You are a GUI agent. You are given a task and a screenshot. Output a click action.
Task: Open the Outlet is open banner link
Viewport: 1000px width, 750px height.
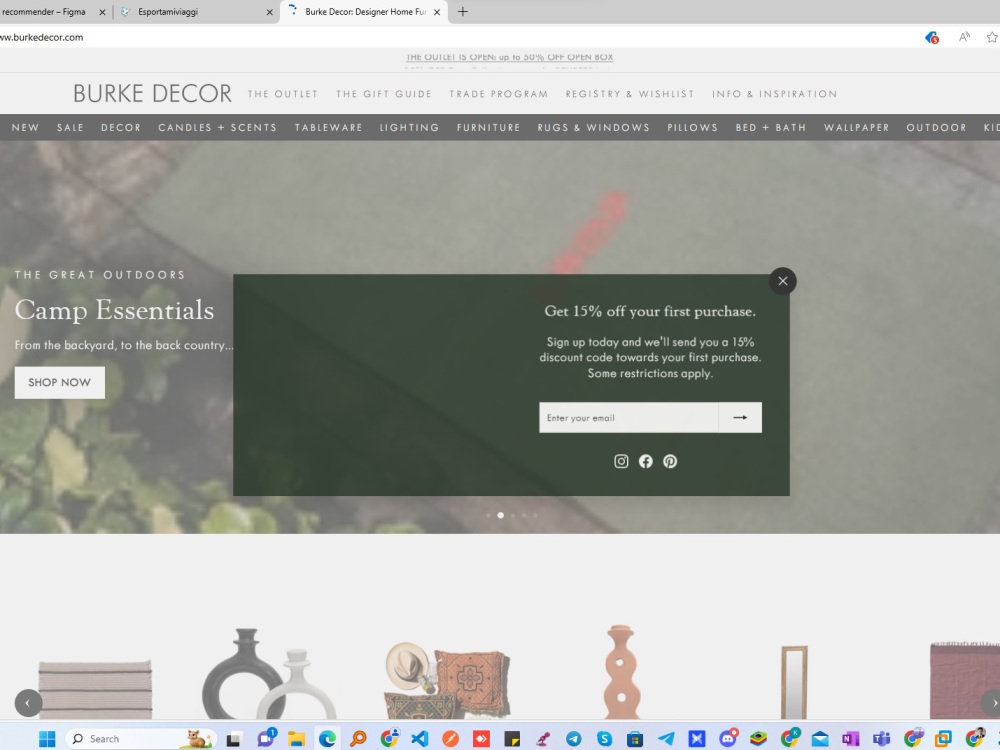coord(510,57)
